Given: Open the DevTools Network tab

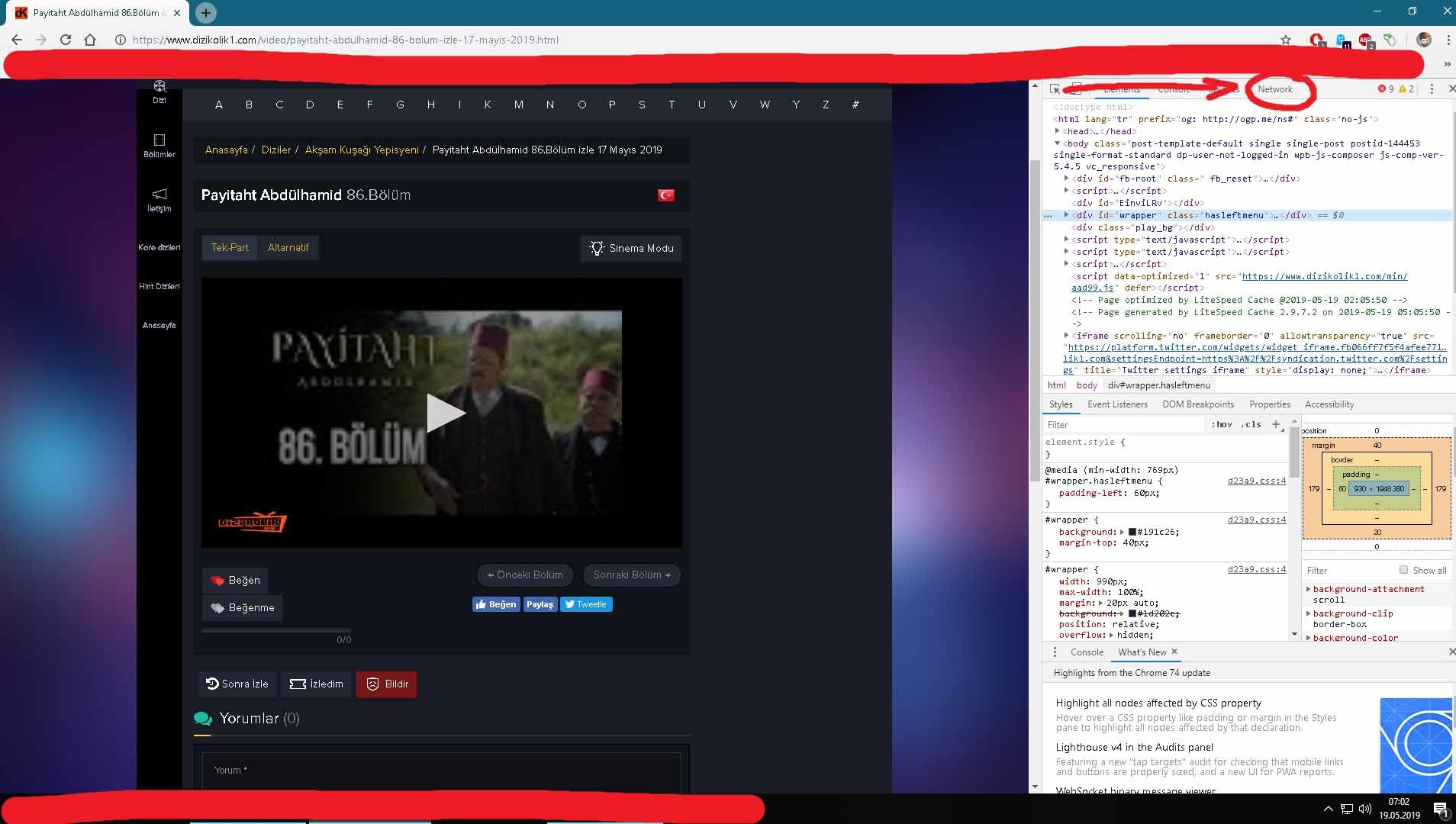Looking at the screenshot, I should tap(1275, 89).
